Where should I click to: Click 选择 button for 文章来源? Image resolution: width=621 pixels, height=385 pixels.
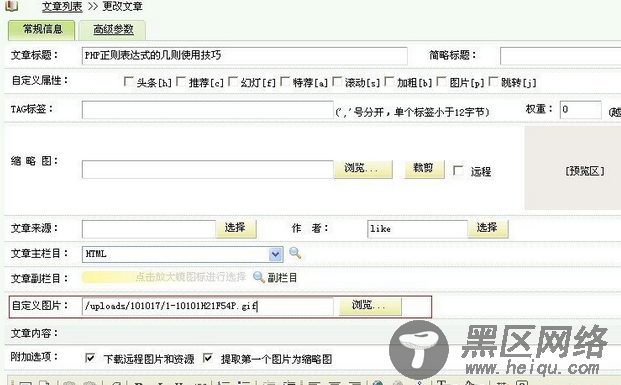pyautogui.click(x=236, y=229)
